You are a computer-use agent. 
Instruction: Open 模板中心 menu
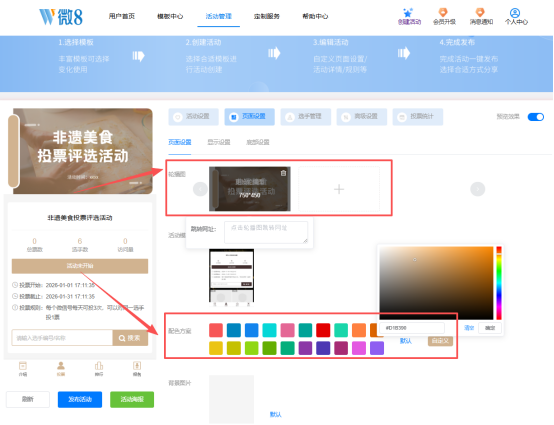170,16
